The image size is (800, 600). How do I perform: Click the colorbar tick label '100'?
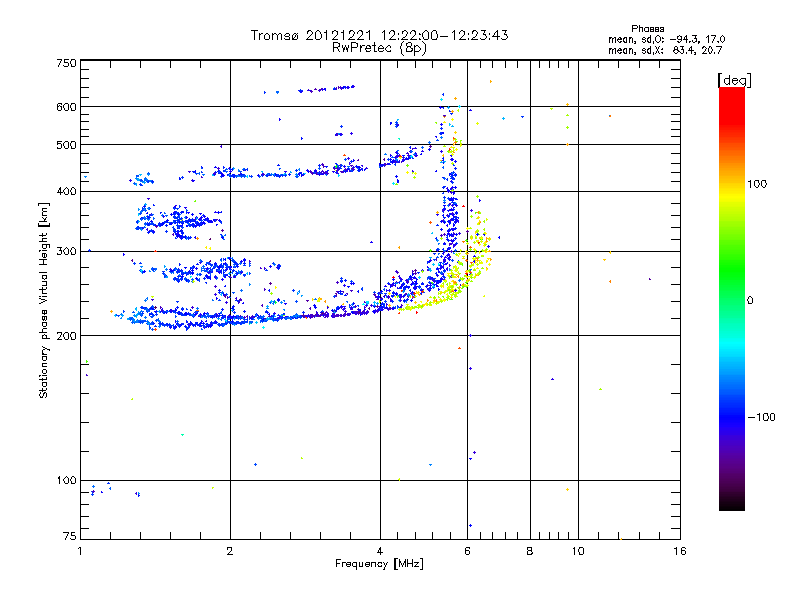pos(757,184)
